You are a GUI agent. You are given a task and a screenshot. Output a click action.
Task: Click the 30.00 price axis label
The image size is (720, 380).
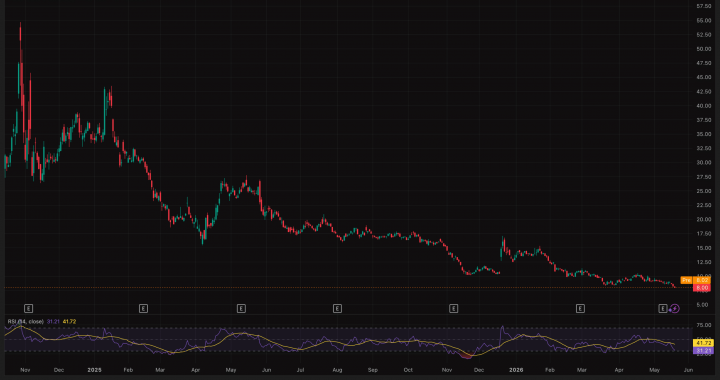point(704,163)
